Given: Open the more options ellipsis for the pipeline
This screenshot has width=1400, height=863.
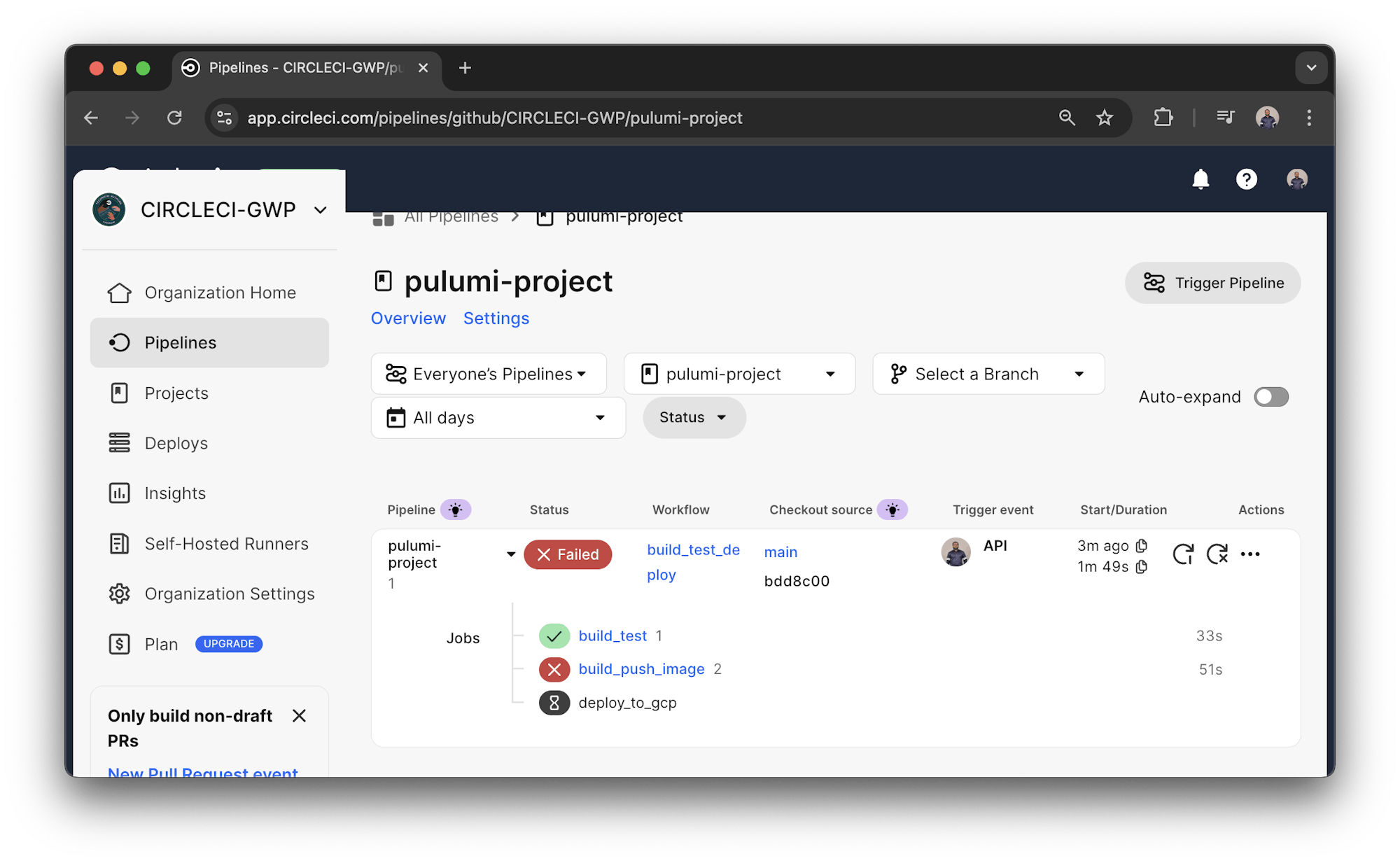Looking at the screenshot, I should point(1251,554).
